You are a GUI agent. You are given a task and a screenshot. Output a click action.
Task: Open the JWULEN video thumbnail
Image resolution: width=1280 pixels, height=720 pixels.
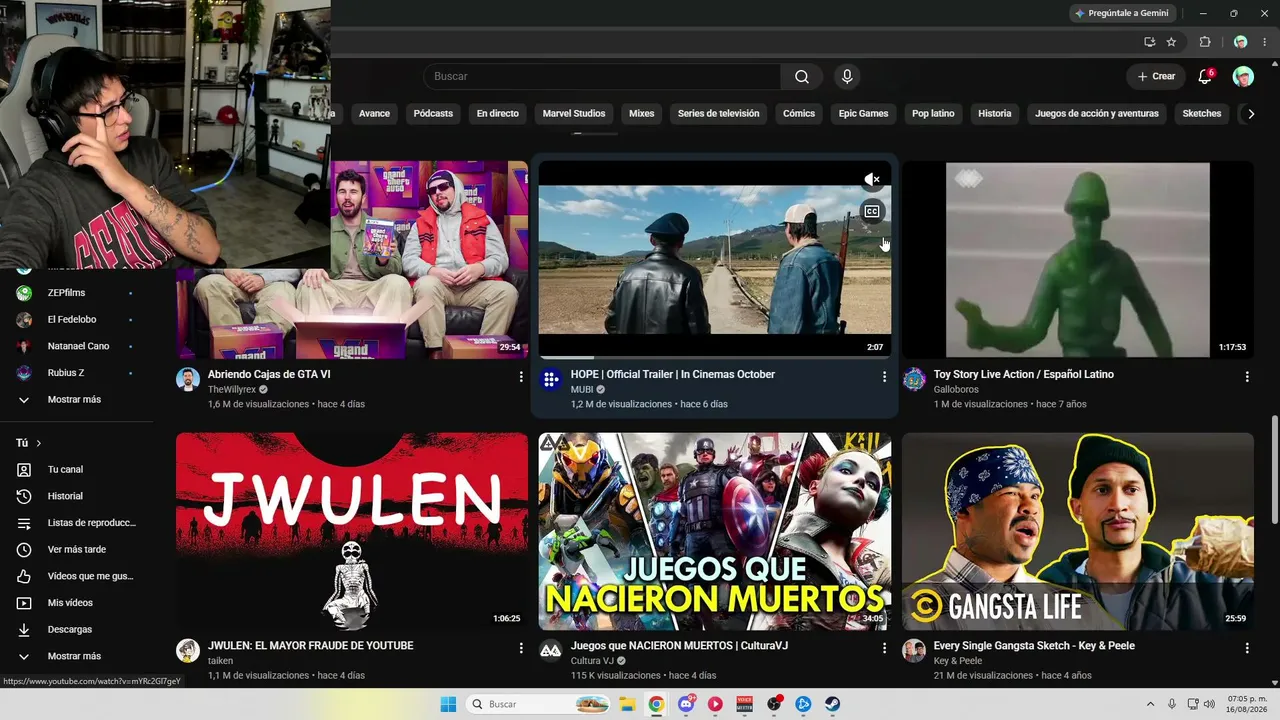352,531
